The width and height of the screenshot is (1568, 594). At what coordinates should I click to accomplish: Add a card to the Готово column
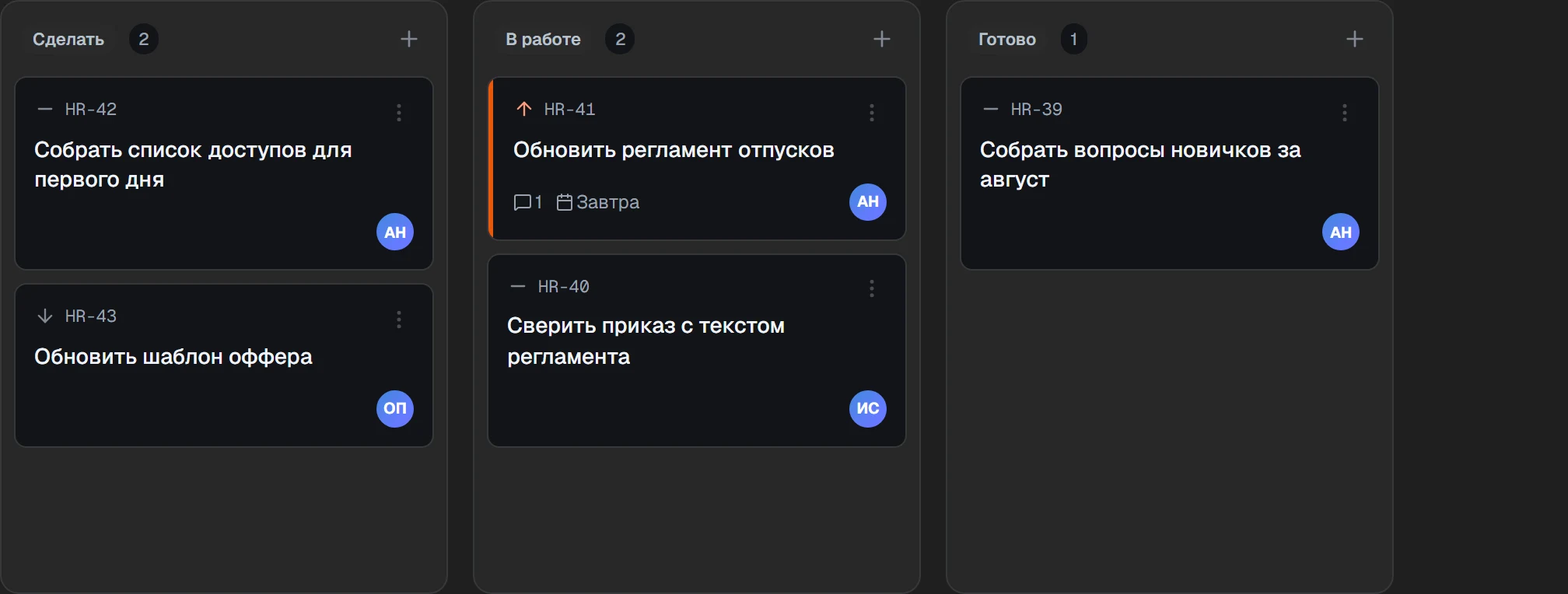point(1355,39)
